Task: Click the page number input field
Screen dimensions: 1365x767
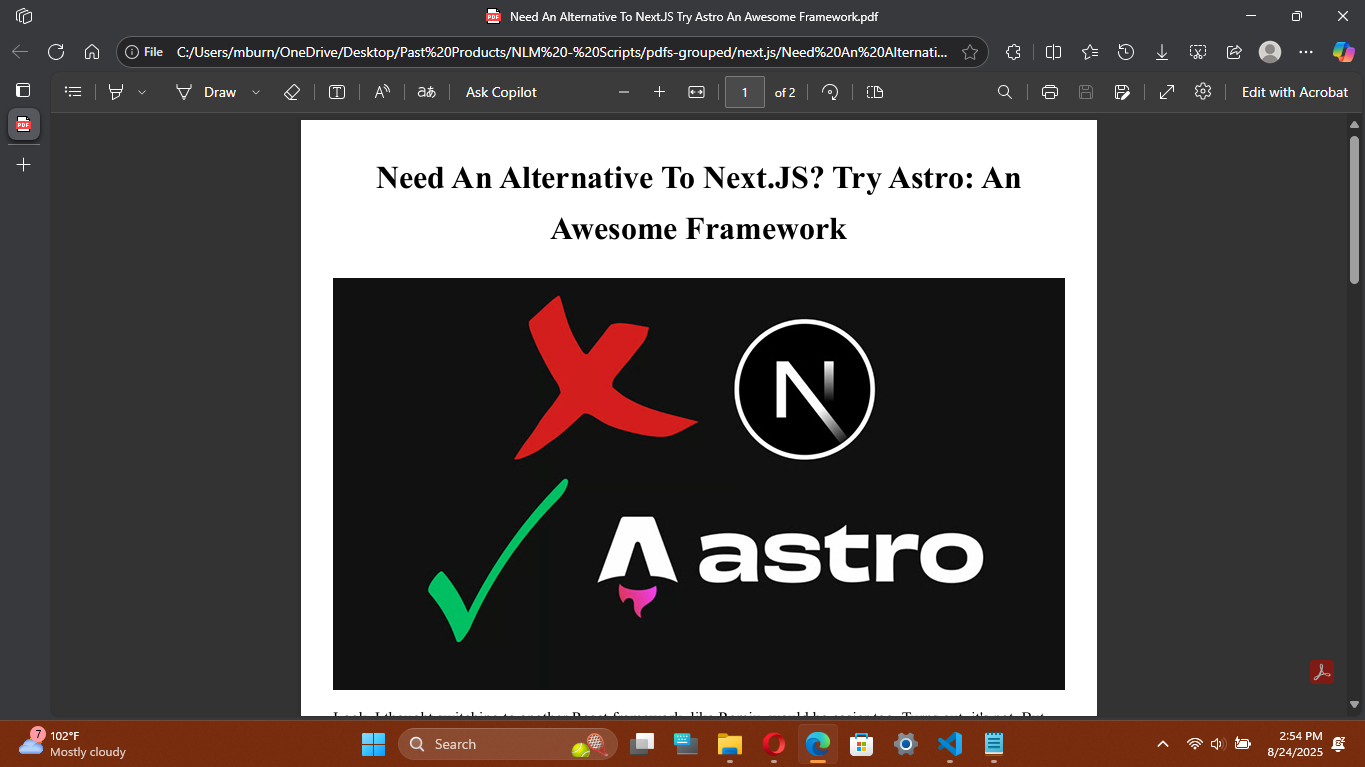Action: pos(744,92)
